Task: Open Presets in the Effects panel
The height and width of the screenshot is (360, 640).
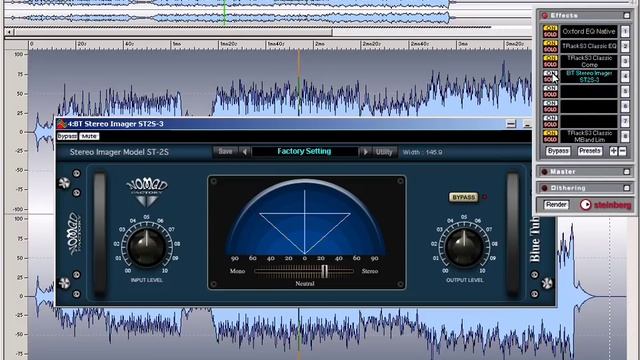Action: pos(589,151)
